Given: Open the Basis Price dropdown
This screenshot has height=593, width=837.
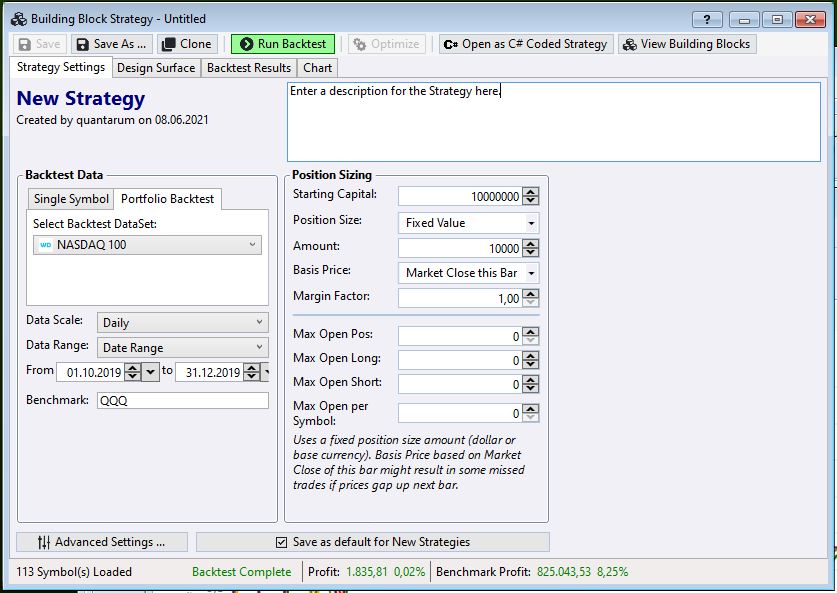Looking at the screenshot, I should 531,273.
